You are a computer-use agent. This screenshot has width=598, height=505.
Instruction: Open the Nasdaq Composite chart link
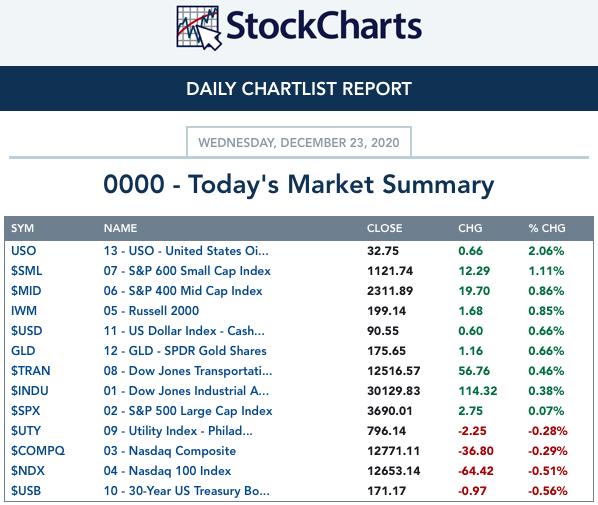[x=170, y=451]
